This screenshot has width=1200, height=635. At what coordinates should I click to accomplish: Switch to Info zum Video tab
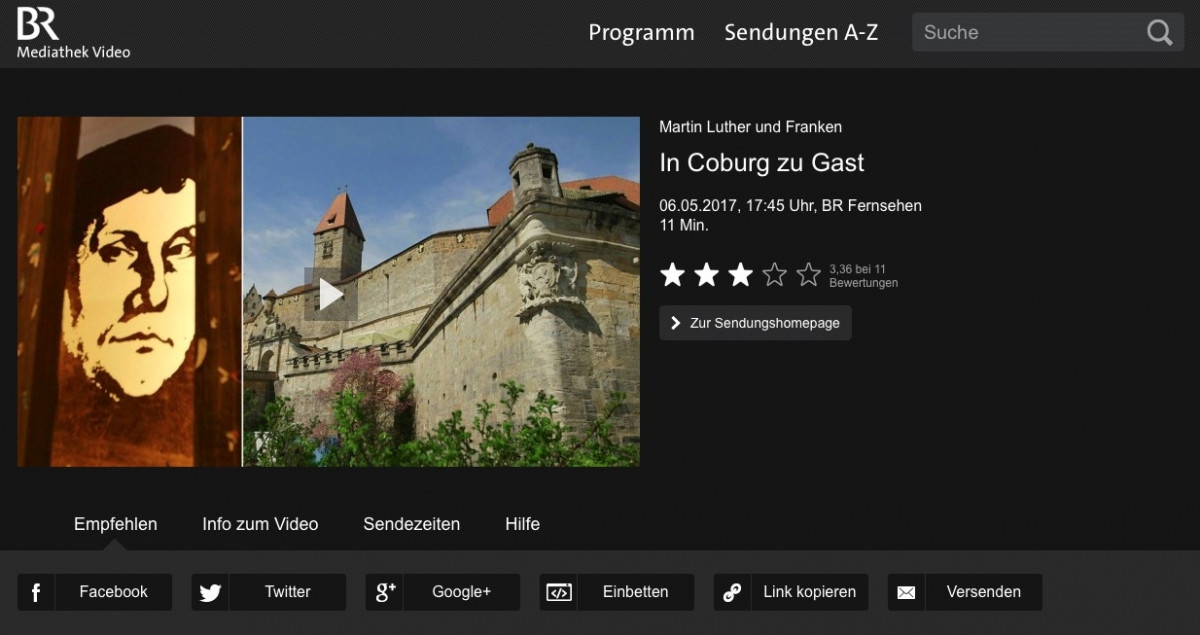pos(260,524)
